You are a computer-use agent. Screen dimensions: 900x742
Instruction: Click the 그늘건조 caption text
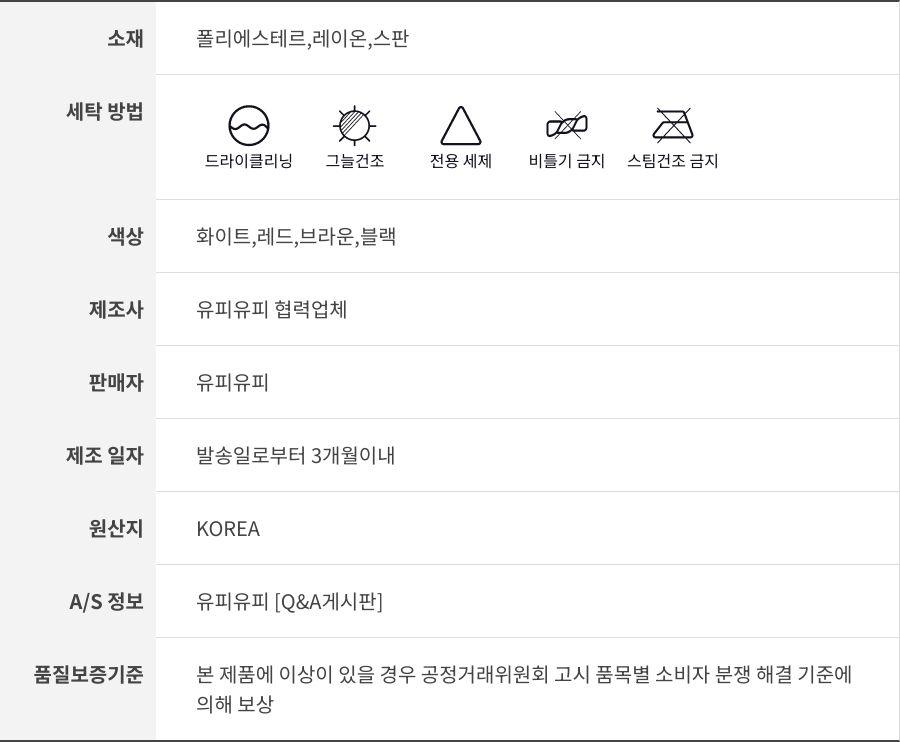coord(354,160)
